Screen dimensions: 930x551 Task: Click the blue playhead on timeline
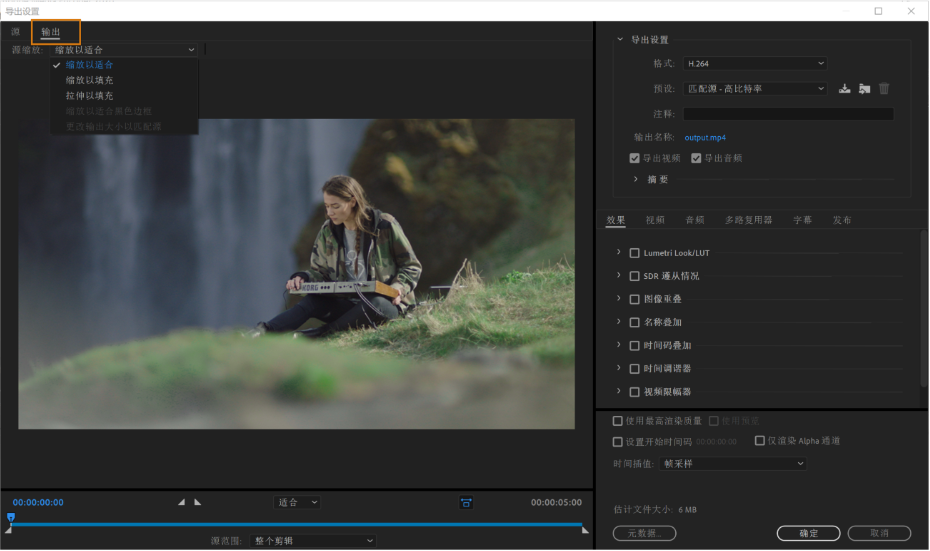(11, 518)
